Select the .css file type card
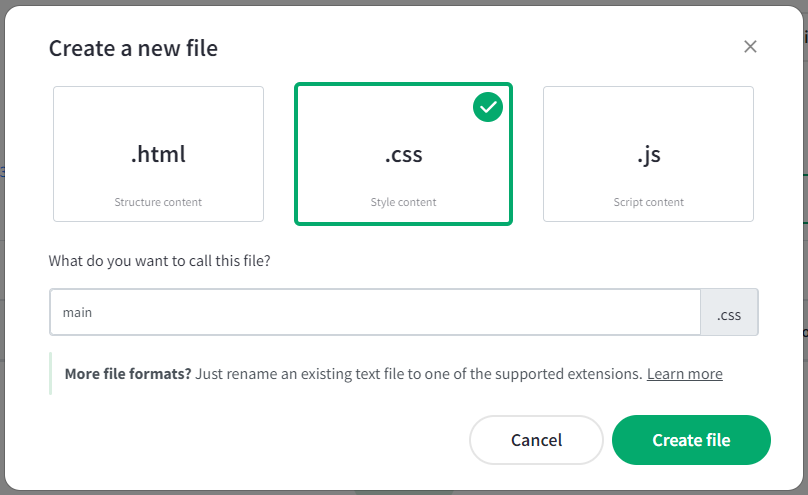Screen dimensions: 808x495 (x=403, y=153)
